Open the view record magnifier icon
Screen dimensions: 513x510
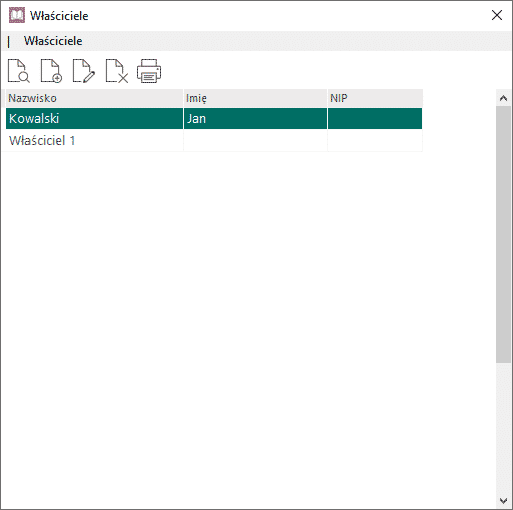pyautogui.click(x=19, y=71)
